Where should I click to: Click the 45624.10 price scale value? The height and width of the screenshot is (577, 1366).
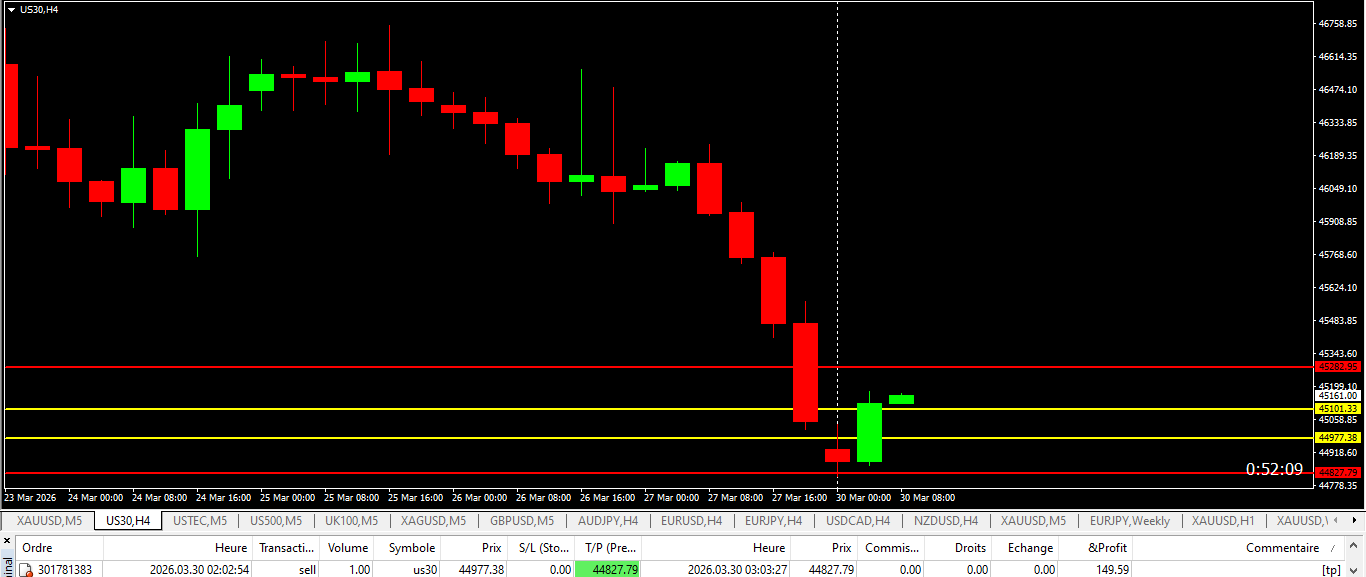[1339, 288]
